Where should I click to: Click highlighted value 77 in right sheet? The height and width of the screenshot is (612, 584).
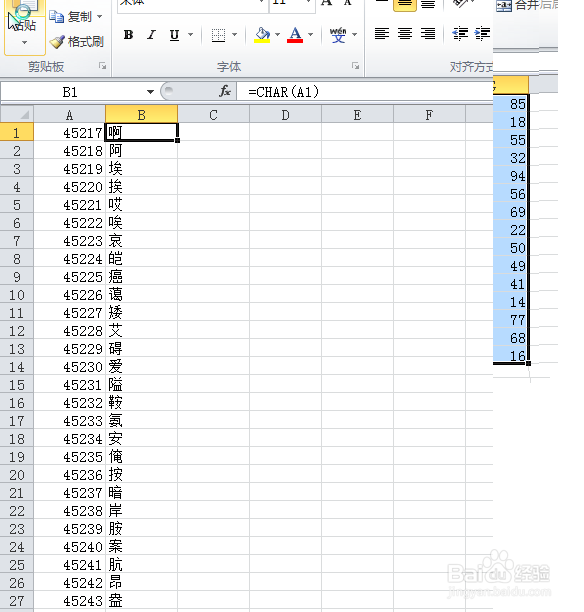click(x=511, y=320)
